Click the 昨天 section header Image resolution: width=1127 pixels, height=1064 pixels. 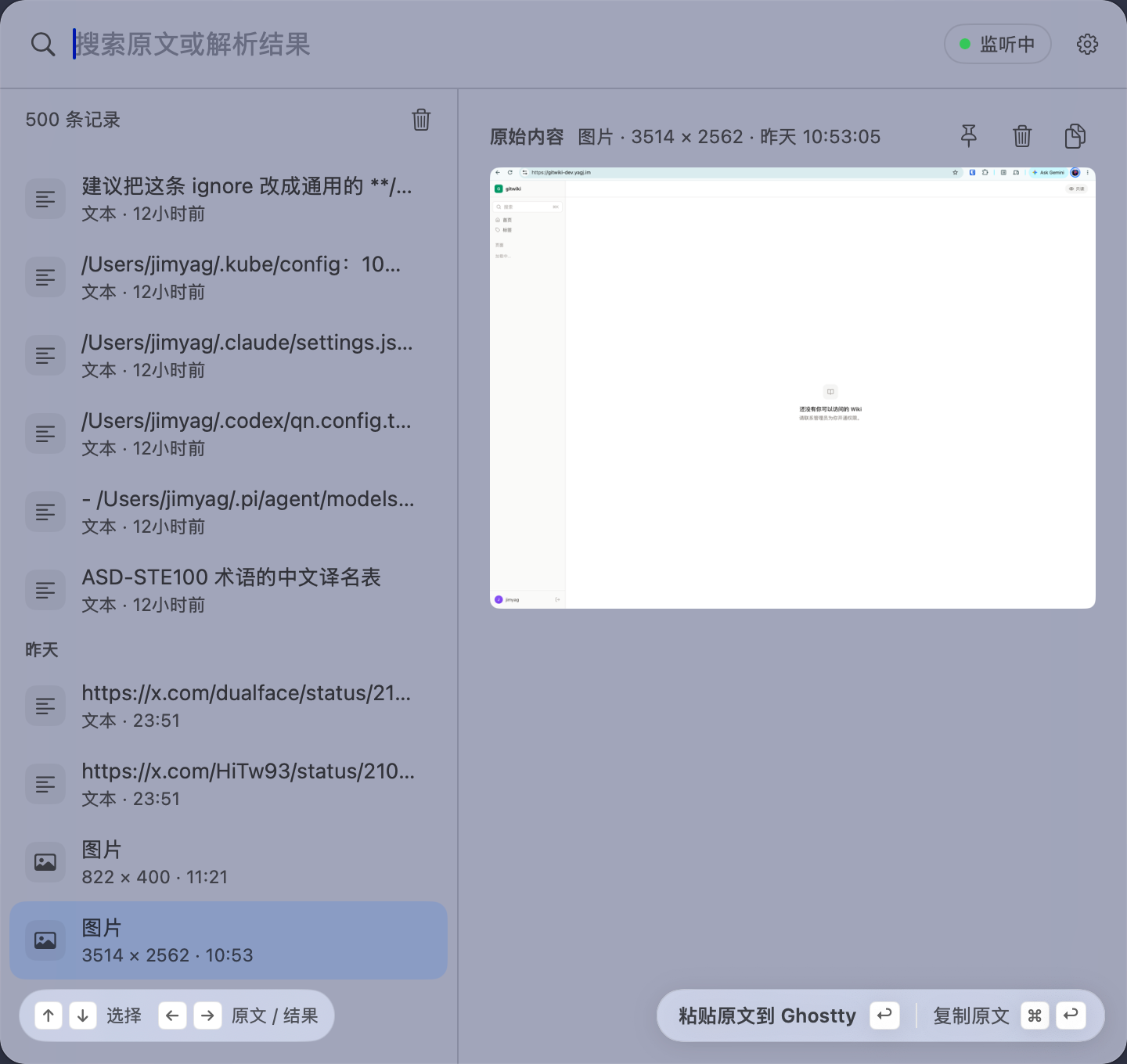click(x=41, y=649)
